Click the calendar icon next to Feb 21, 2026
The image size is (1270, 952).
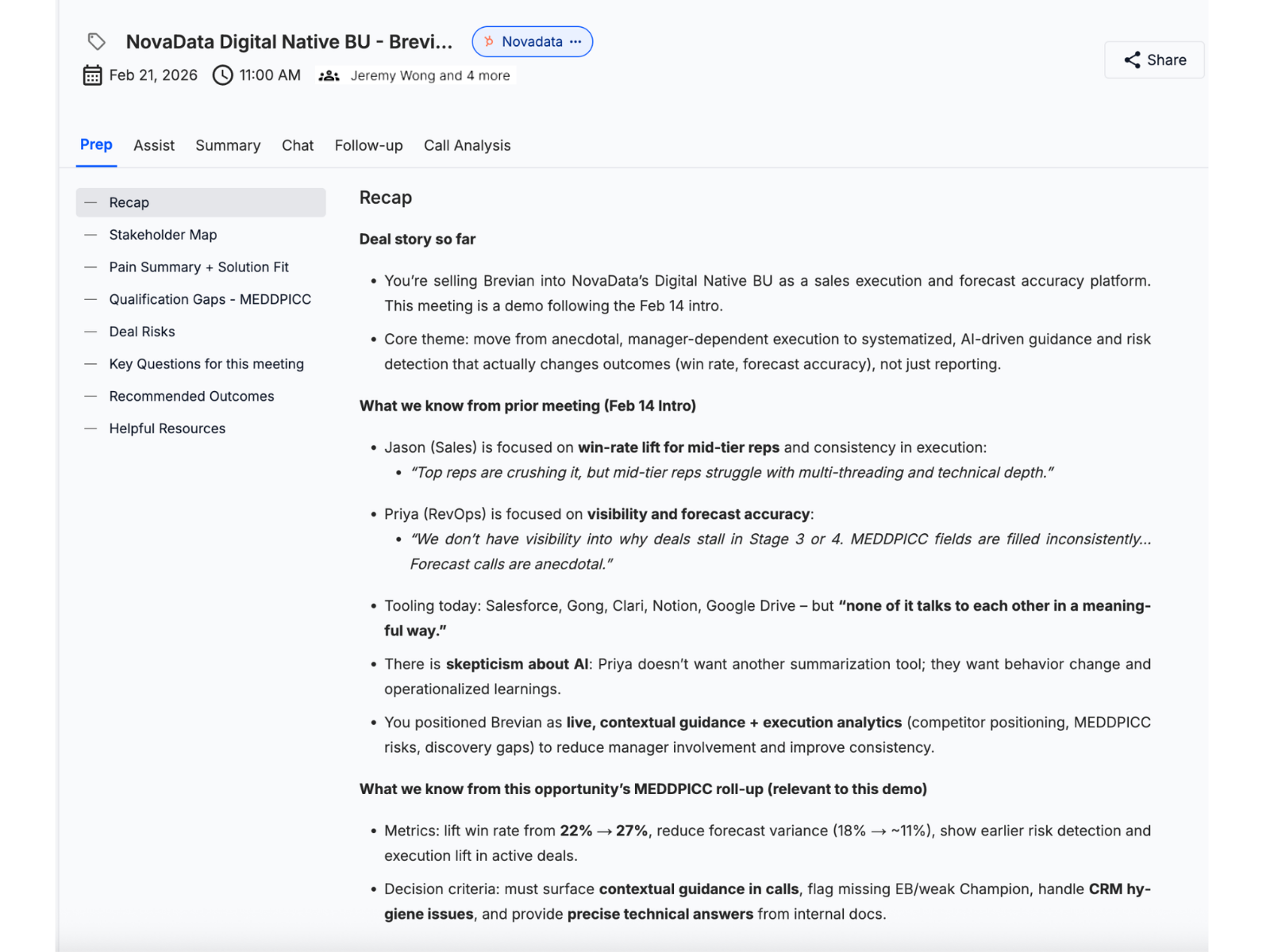[92, 75]
